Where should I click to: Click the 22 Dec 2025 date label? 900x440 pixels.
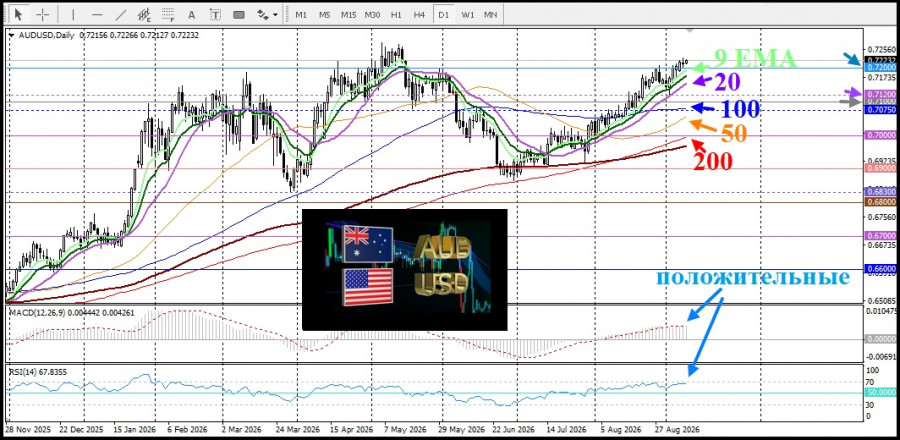(x=80, y=430)
